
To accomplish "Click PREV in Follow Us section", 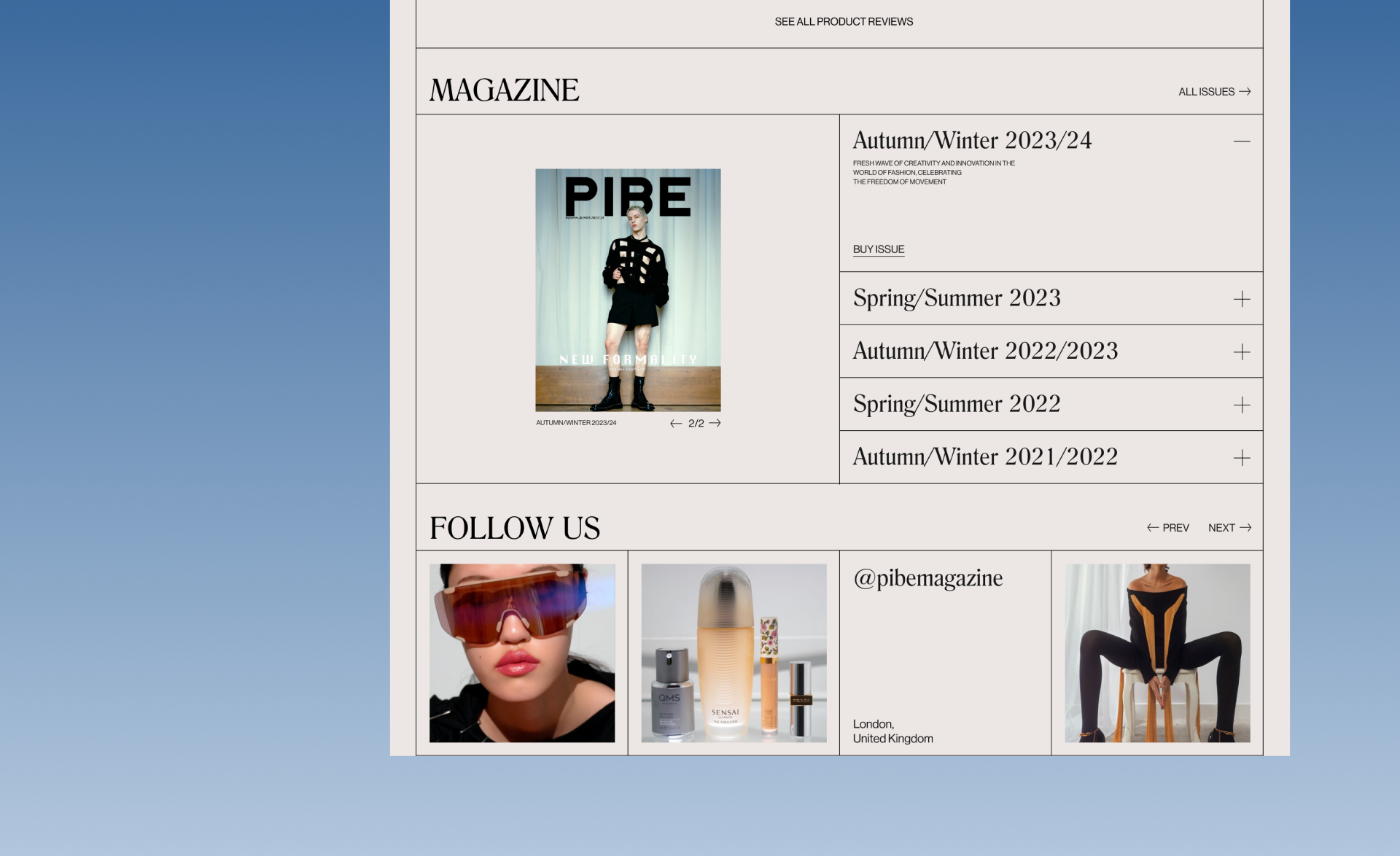I will tap(1167, 528).
